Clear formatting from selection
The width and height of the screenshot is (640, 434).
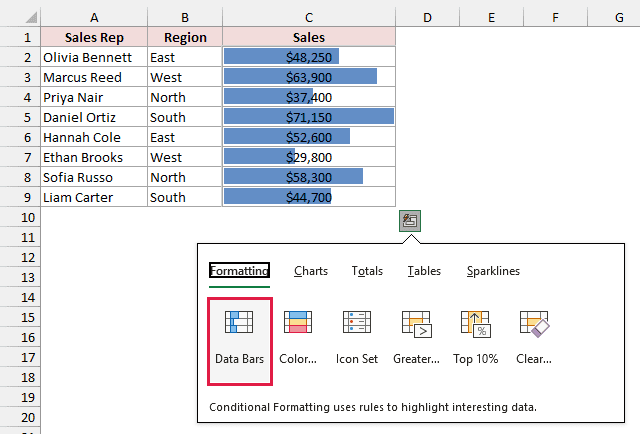click(534, 337)
